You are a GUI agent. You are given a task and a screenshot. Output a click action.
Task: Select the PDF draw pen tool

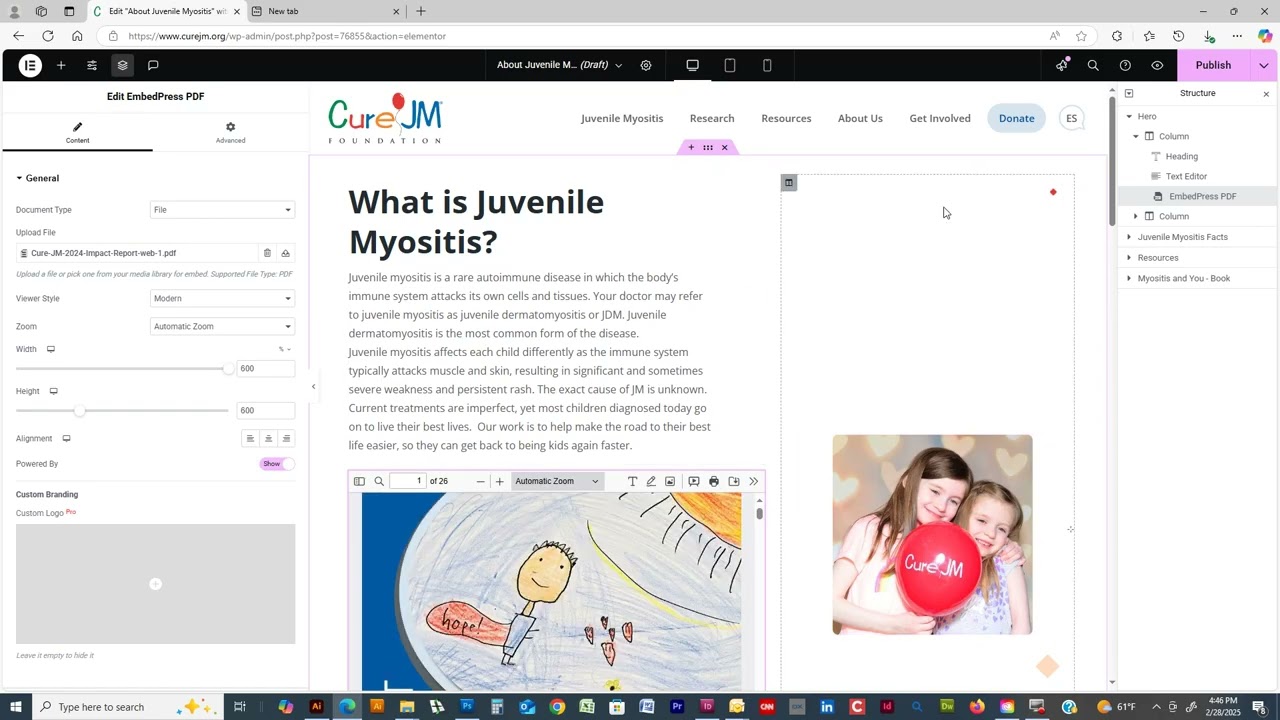tap(651, 481)
